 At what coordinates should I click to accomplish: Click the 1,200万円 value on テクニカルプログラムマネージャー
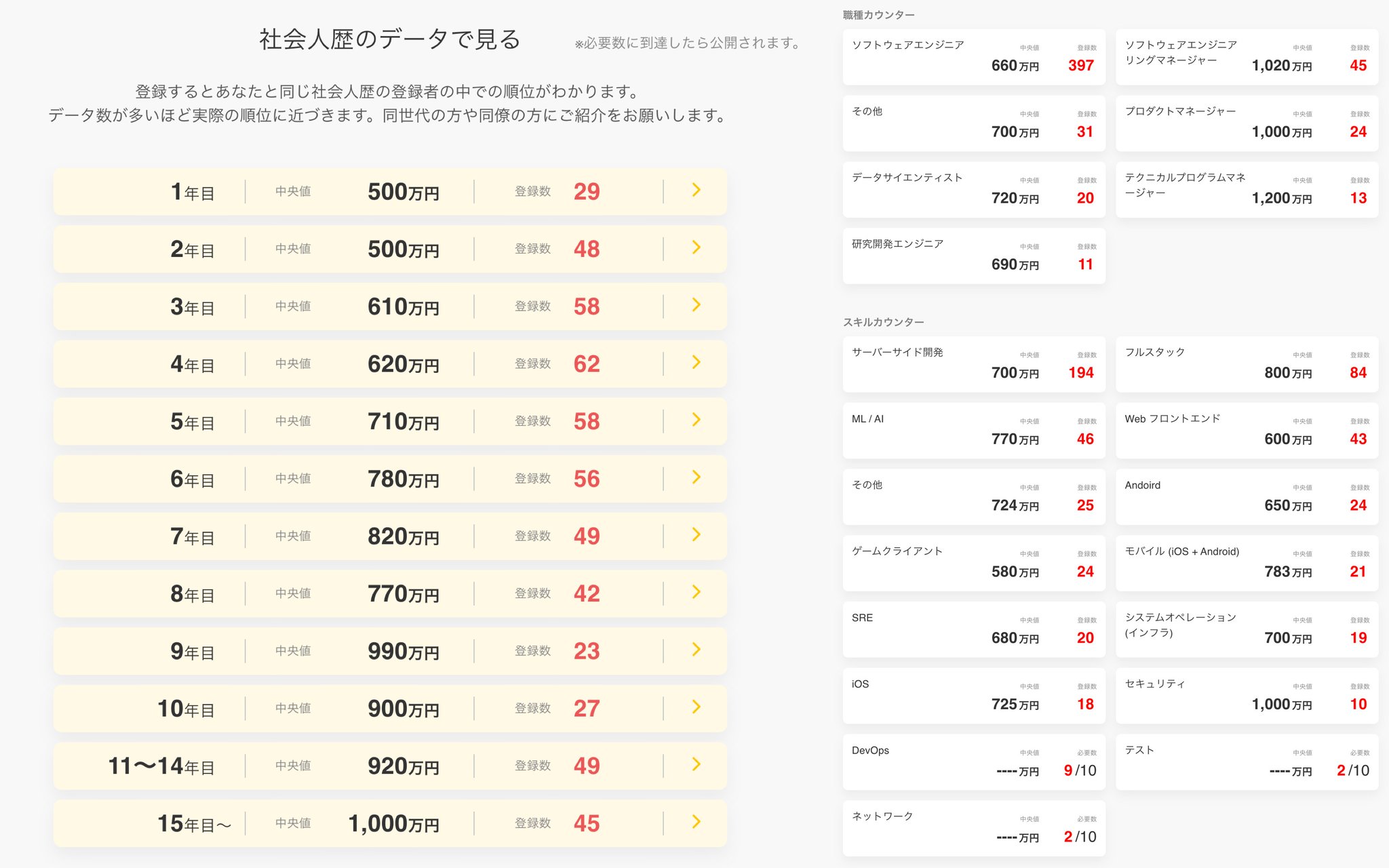1281,198
